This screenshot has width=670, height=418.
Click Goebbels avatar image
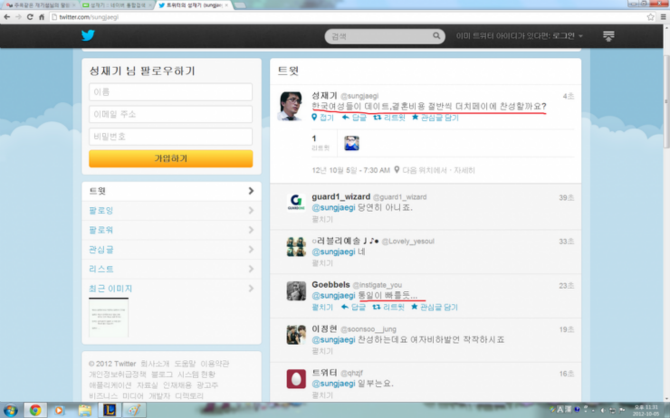point(296,291)
